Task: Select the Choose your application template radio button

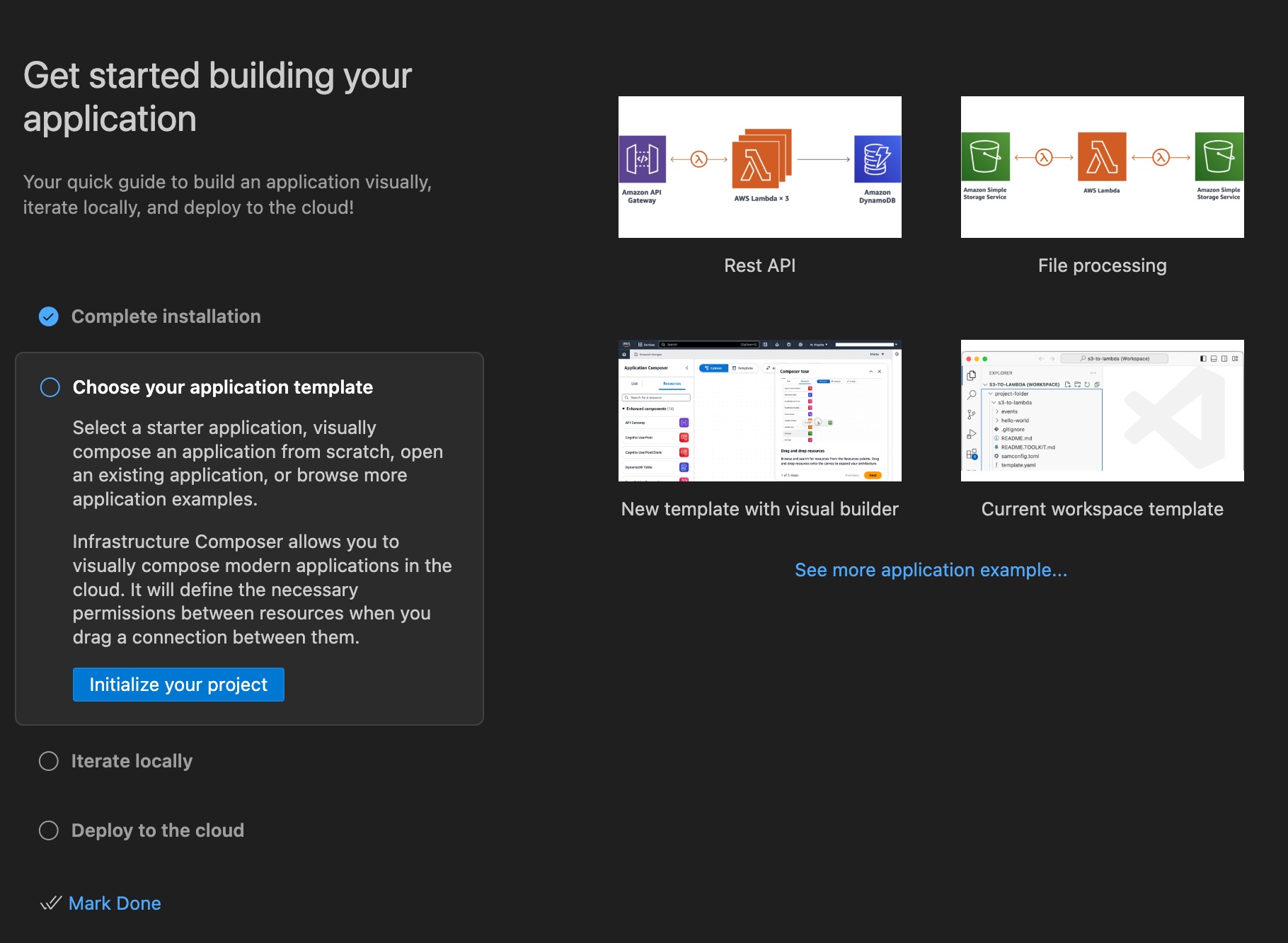Action: tap(50, 387)
